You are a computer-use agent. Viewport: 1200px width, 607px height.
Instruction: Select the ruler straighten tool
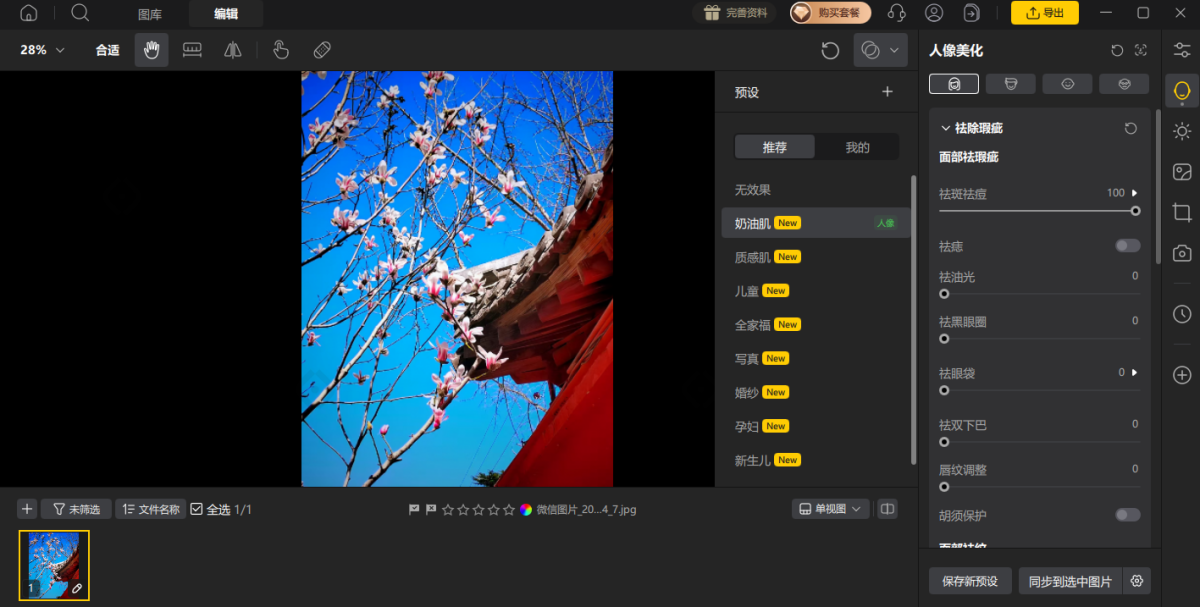pyautogui.click(x=192, y=50)
